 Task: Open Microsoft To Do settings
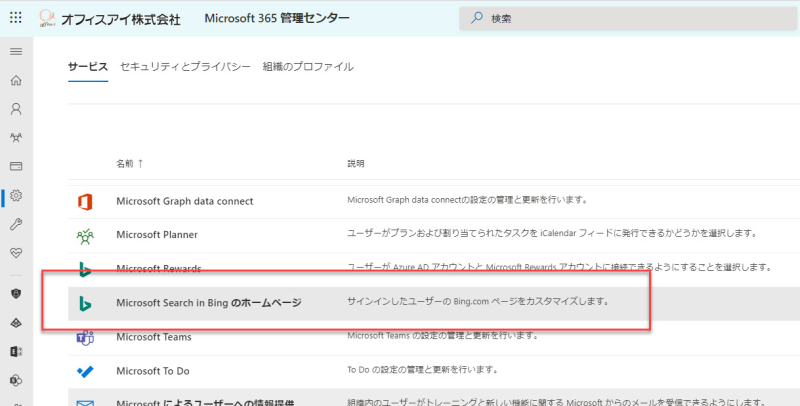[153, 371]
